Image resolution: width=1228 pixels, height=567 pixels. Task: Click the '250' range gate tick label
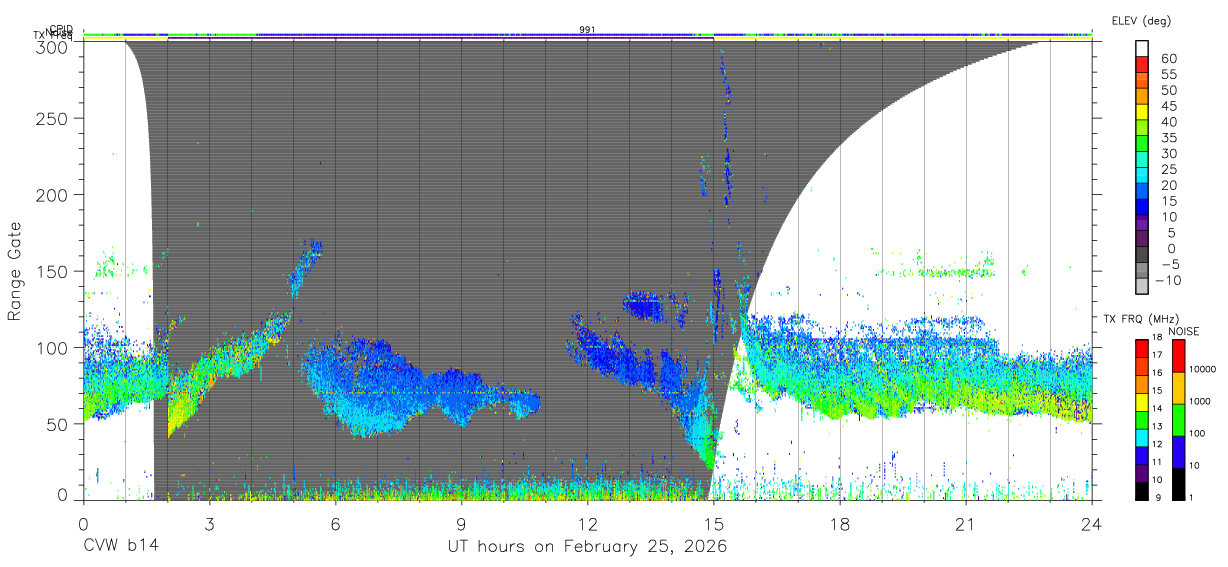[x=50, y=118]
